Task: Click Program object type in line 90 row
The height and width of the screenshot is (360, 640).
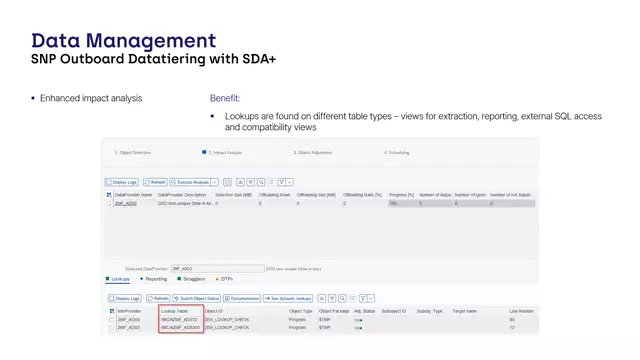Action: click(x=297, y=320)
